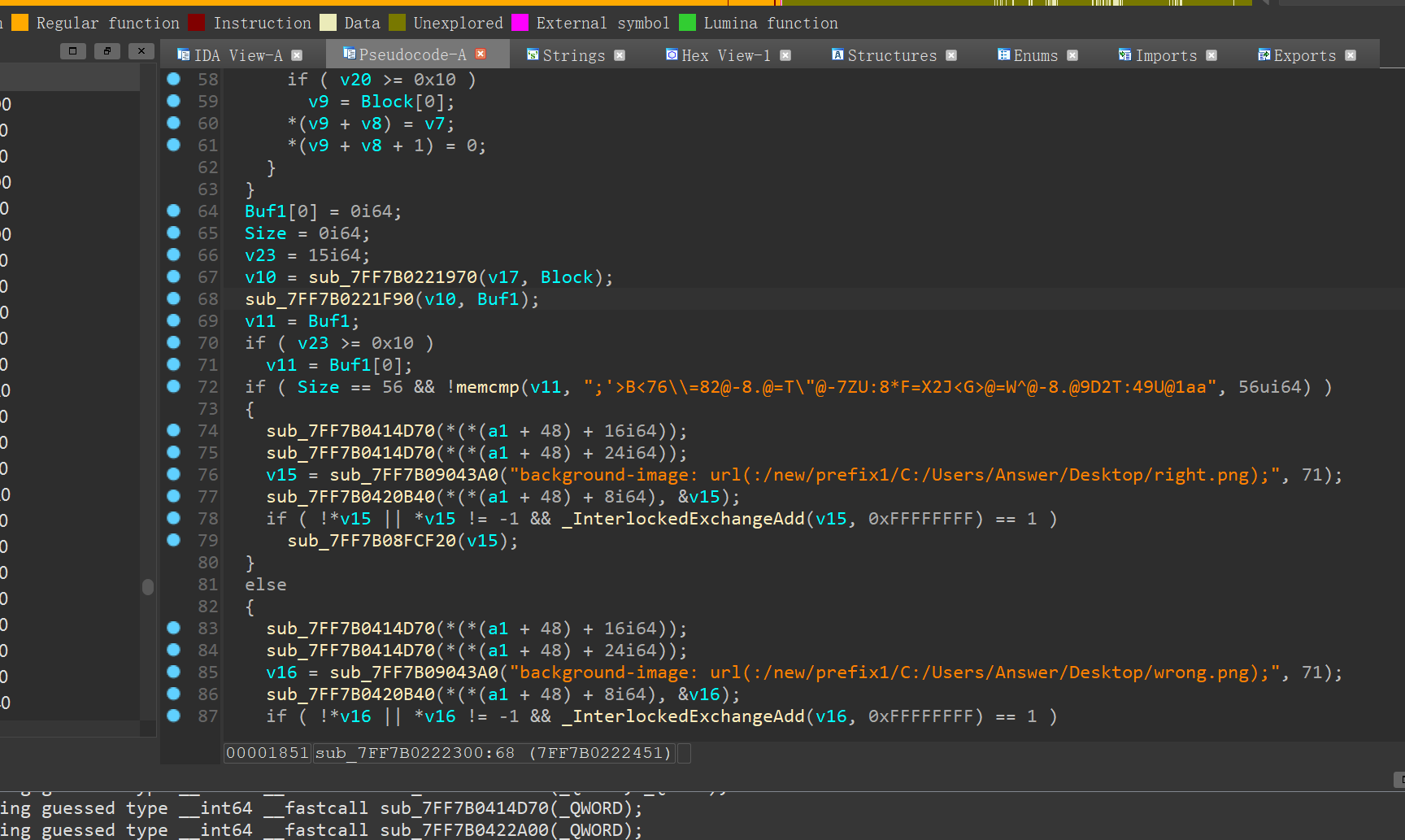Click the orange Regular function swatch

pyautogui.click(x=20, y=23)
